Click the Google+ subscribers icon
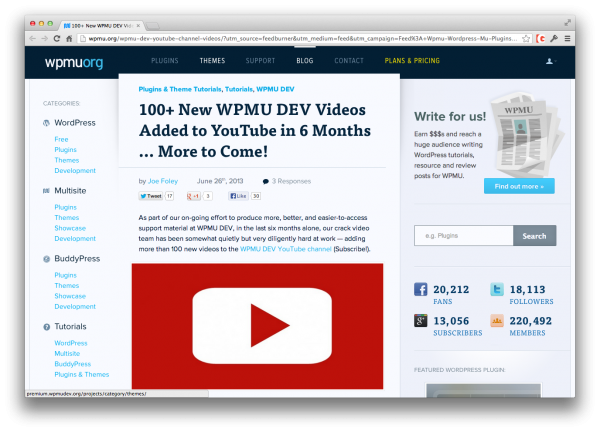 (x=421, y=321)
